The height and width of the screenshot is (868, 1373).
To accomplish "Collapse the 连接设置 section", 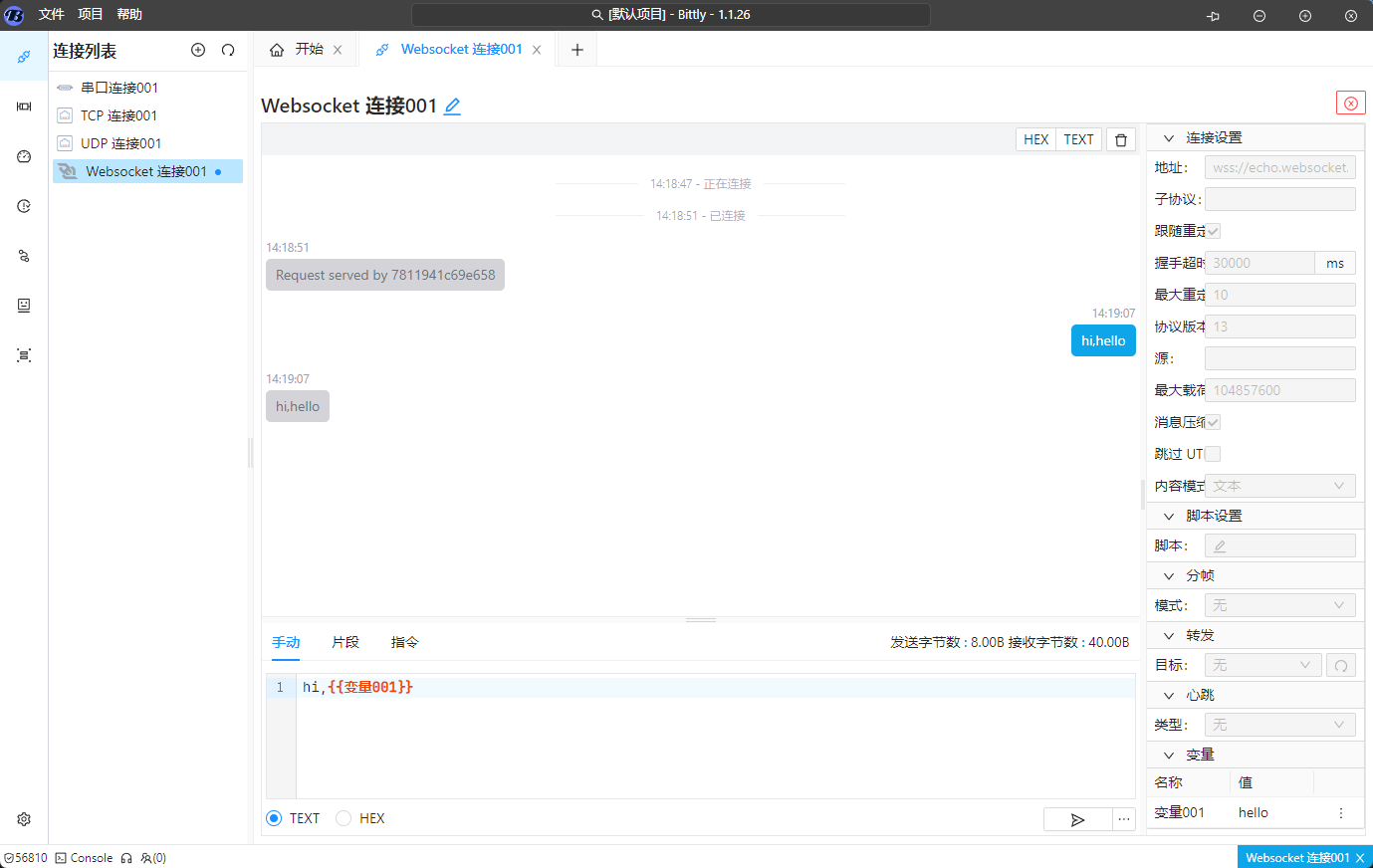I will [1170, 137].
